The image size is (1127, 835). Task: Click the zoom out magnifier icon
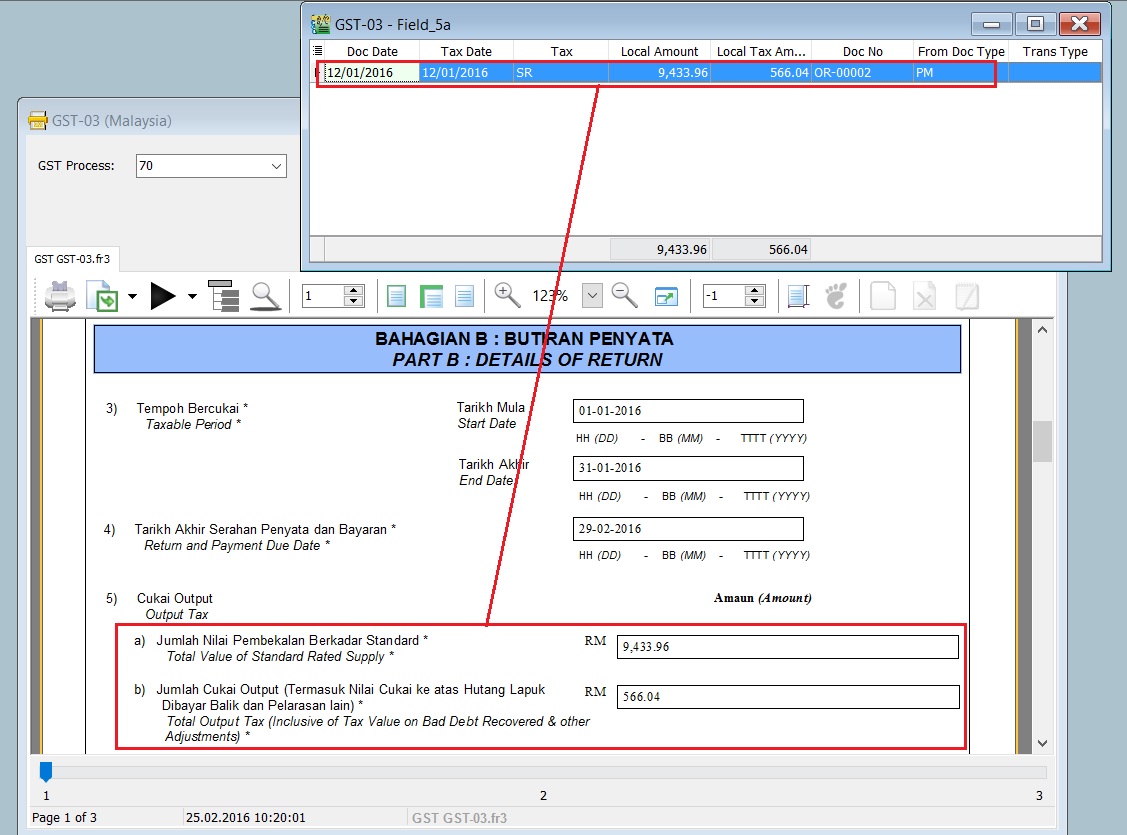[x=625, y=295]
